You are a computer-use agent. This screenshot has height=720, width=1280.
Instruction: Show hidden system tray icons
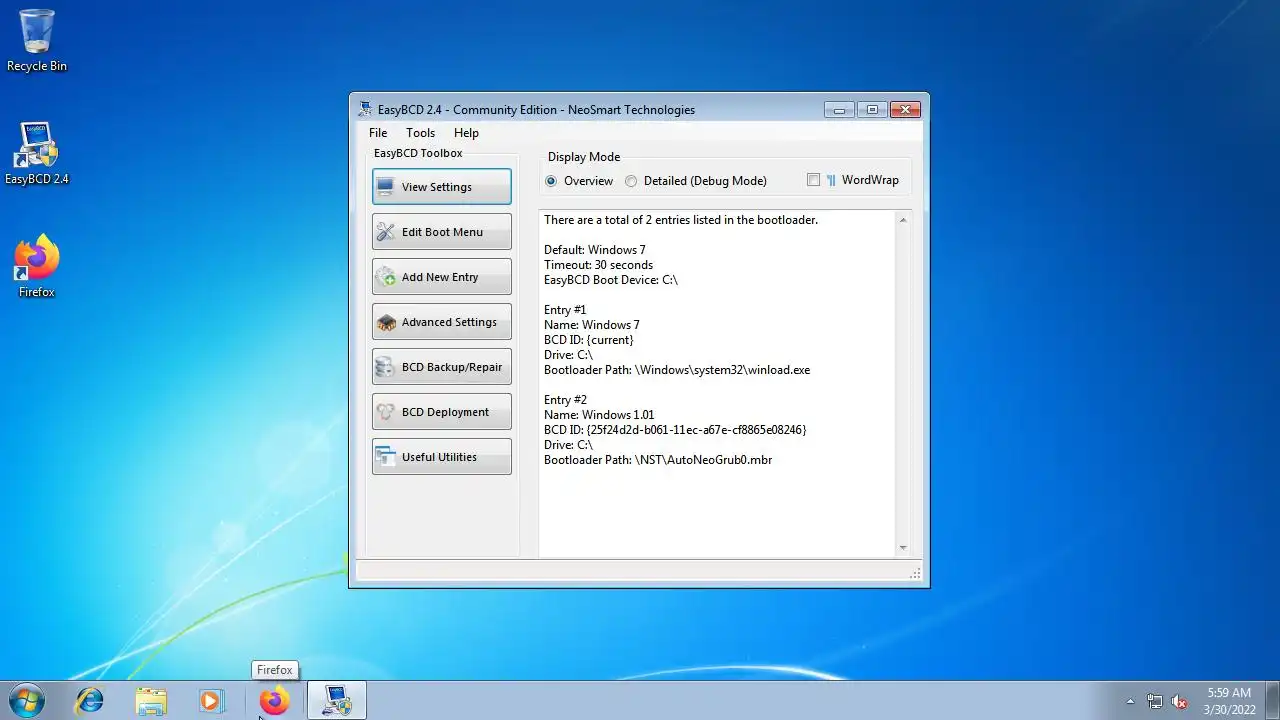tap(1131, 701)
